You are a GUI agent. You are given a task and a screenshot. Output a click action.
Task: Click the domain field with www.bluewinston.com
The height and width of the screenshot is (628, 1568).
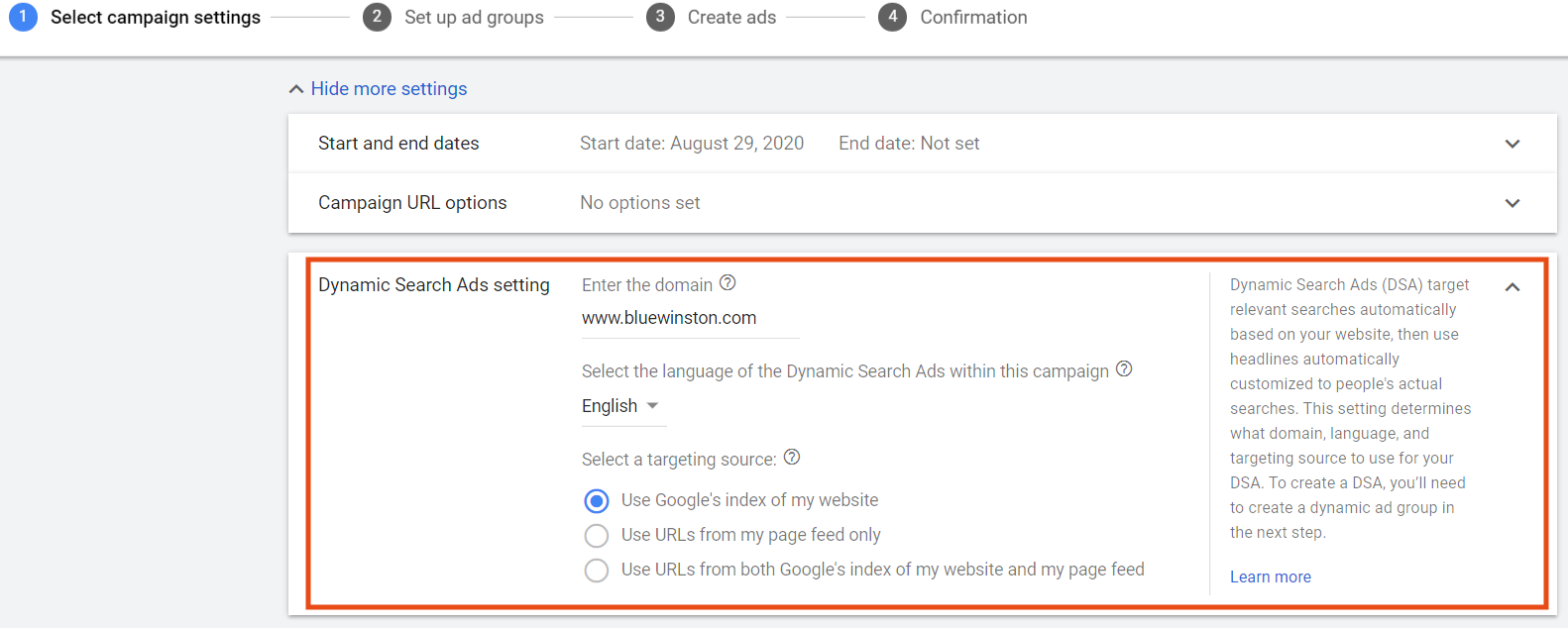(690, 318)
